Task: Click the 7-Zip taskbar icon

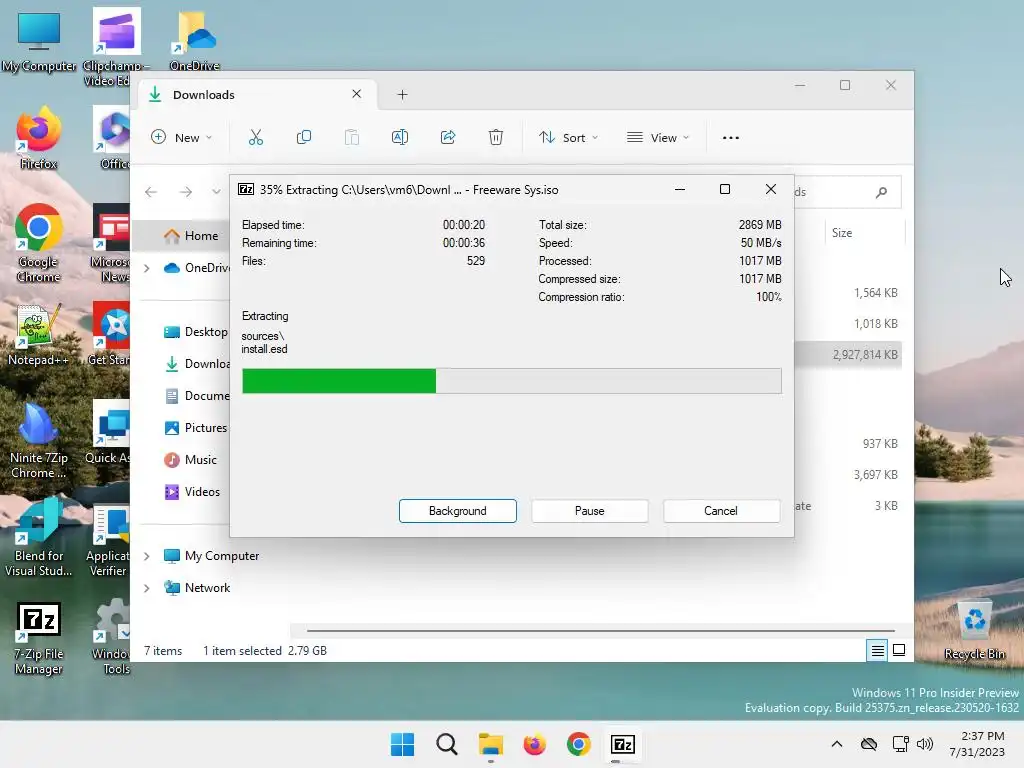Action: [622, 744]
